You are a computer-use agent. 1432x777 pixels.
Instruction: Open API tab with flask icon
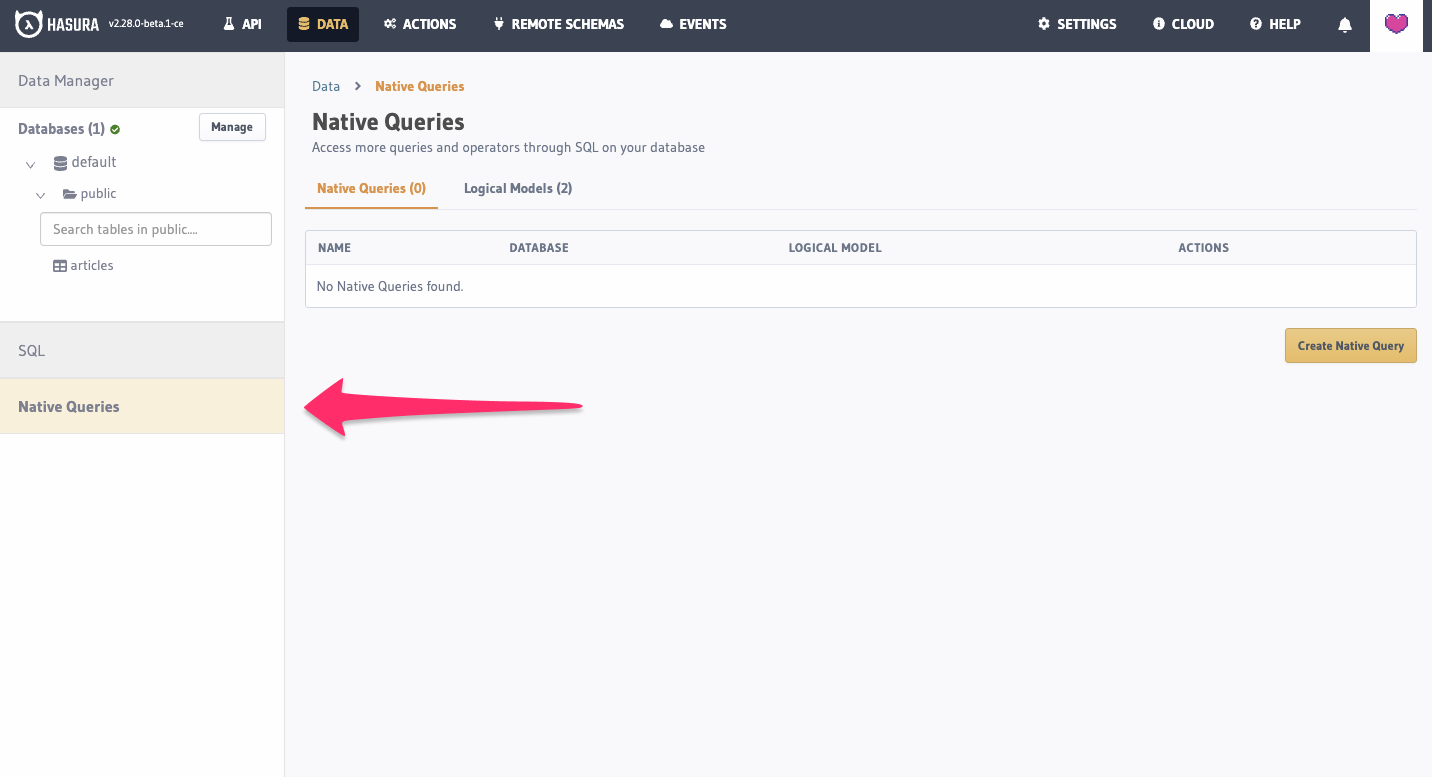(x=242, y=24)
